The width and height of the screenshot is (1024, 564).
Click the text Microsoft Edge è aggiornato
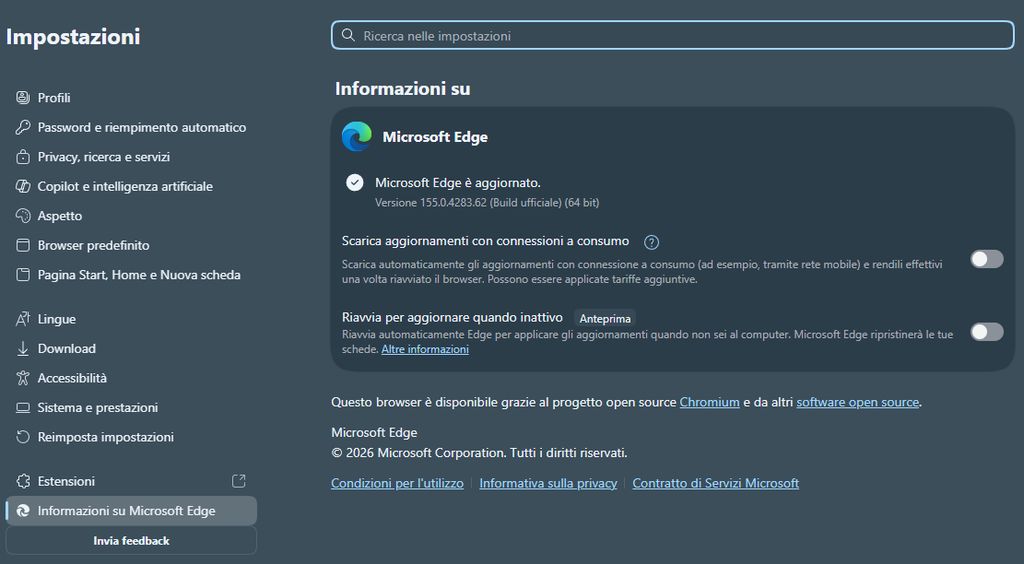tap(458, 183)
